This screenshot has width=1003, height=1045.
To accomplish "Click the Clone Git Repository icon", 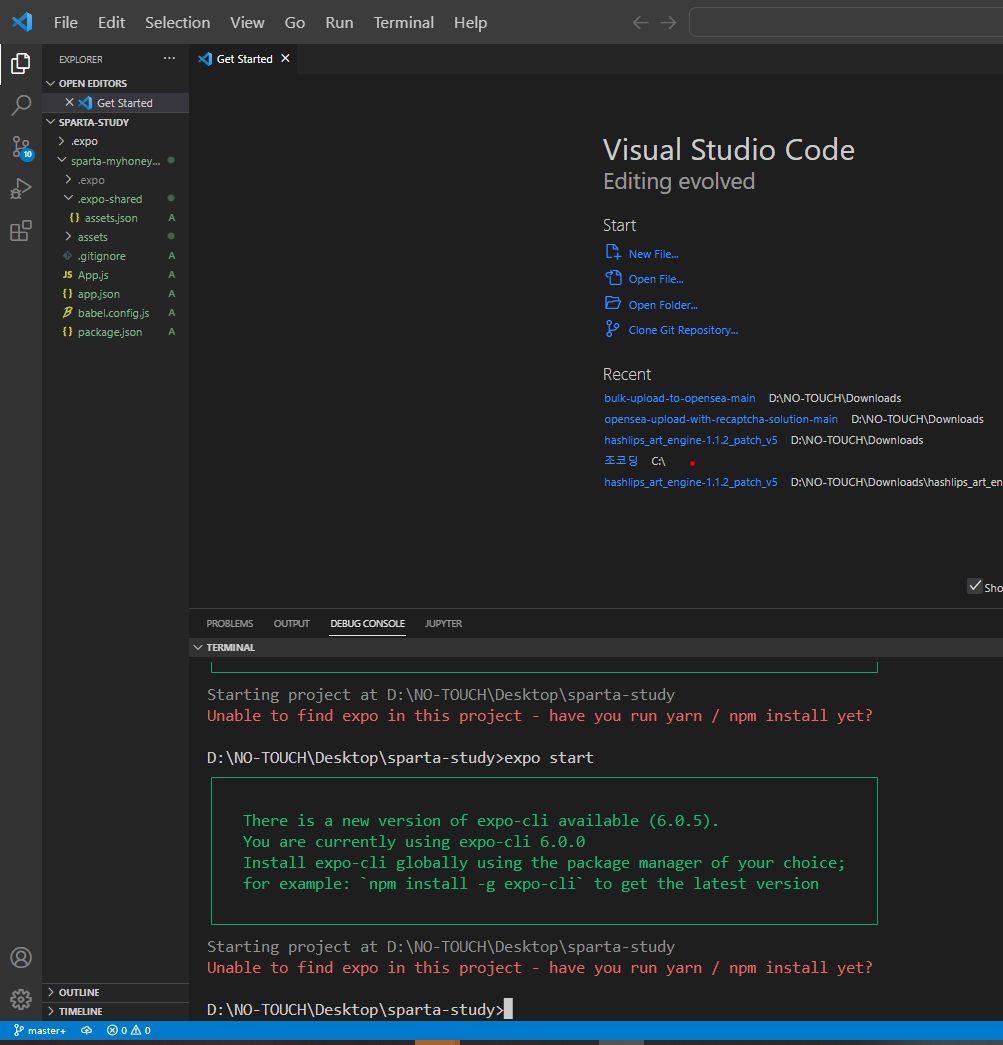I will pyautogui.click(x=612, y=329).
